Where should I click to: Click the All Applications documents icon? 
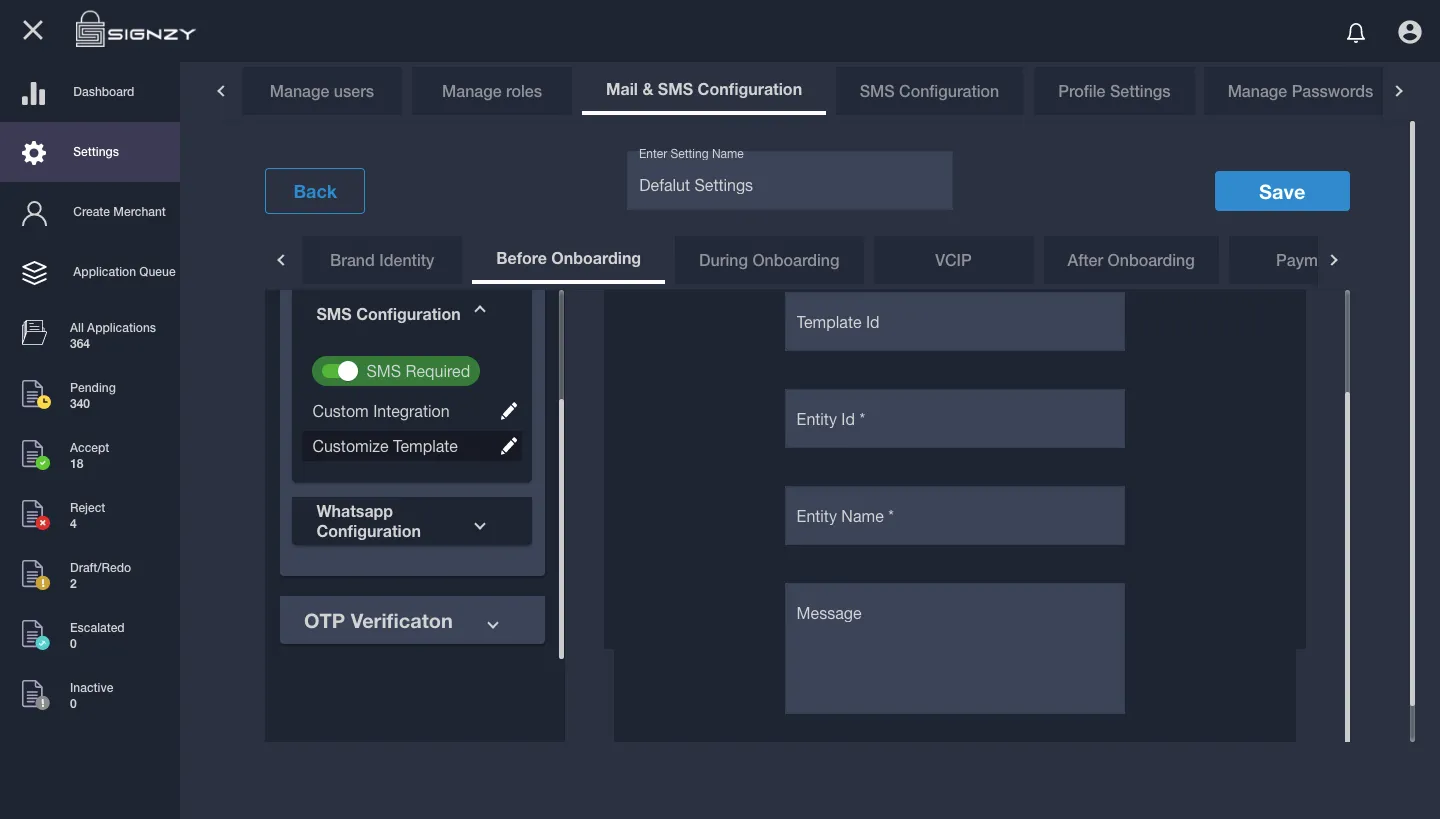click(34, 333)
